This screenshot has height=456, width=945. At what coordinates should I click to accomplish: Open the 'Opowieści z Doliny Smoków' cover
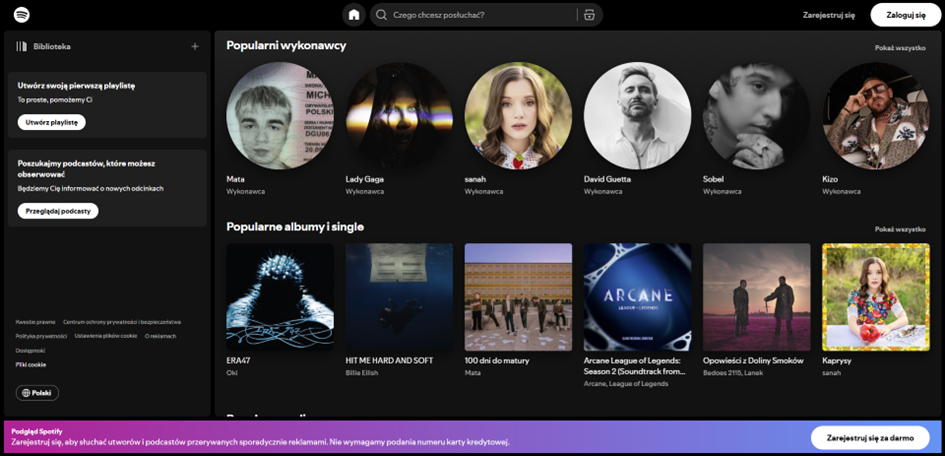pos(756,297)
